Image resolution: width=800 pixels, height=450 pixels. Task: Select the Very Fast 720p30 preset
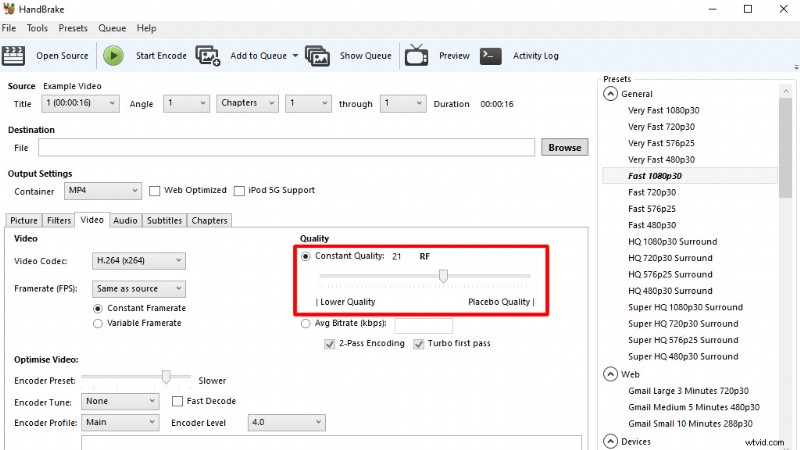click(x=661, y=127)
